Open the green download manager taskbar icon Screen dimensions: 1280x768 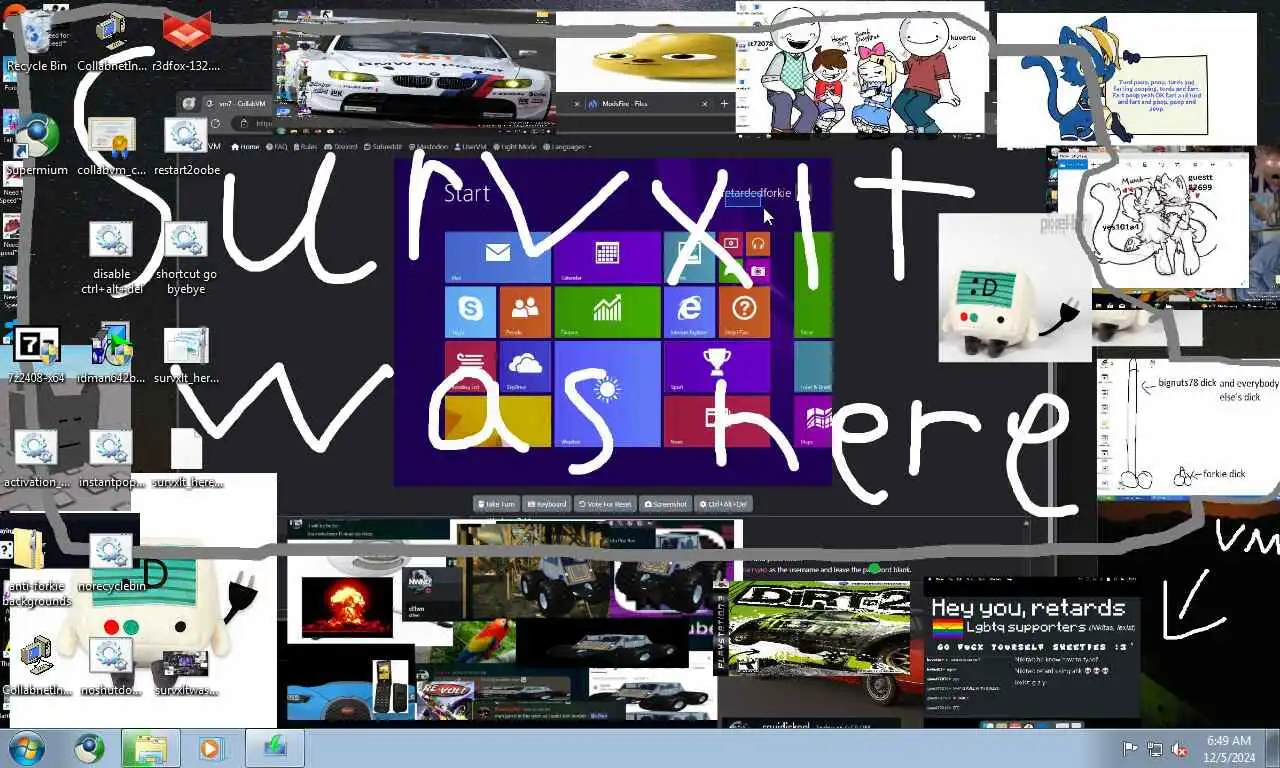(275, 748)
